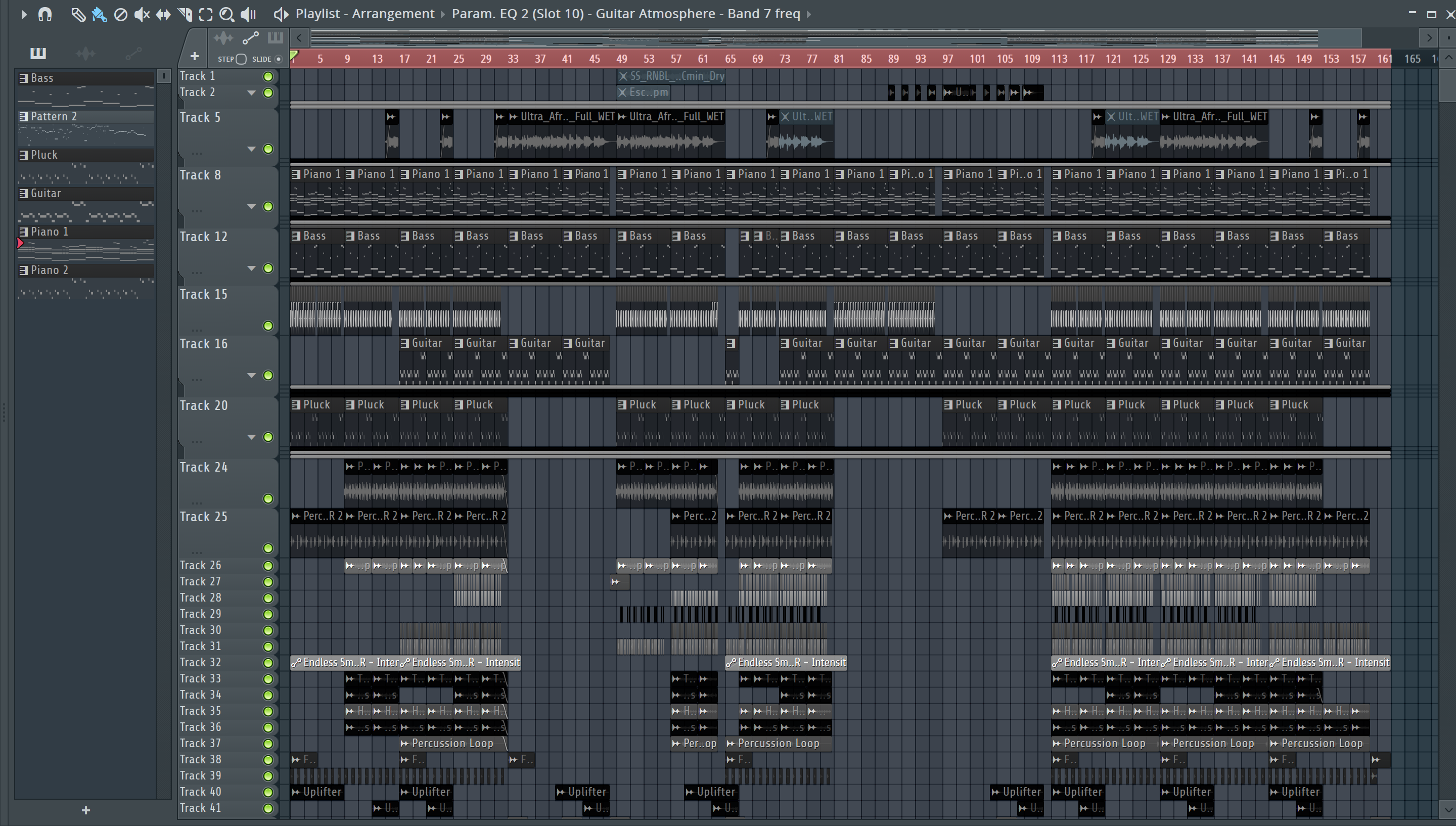Select the Piano 2 pattern in the picker

click(85, 270)
